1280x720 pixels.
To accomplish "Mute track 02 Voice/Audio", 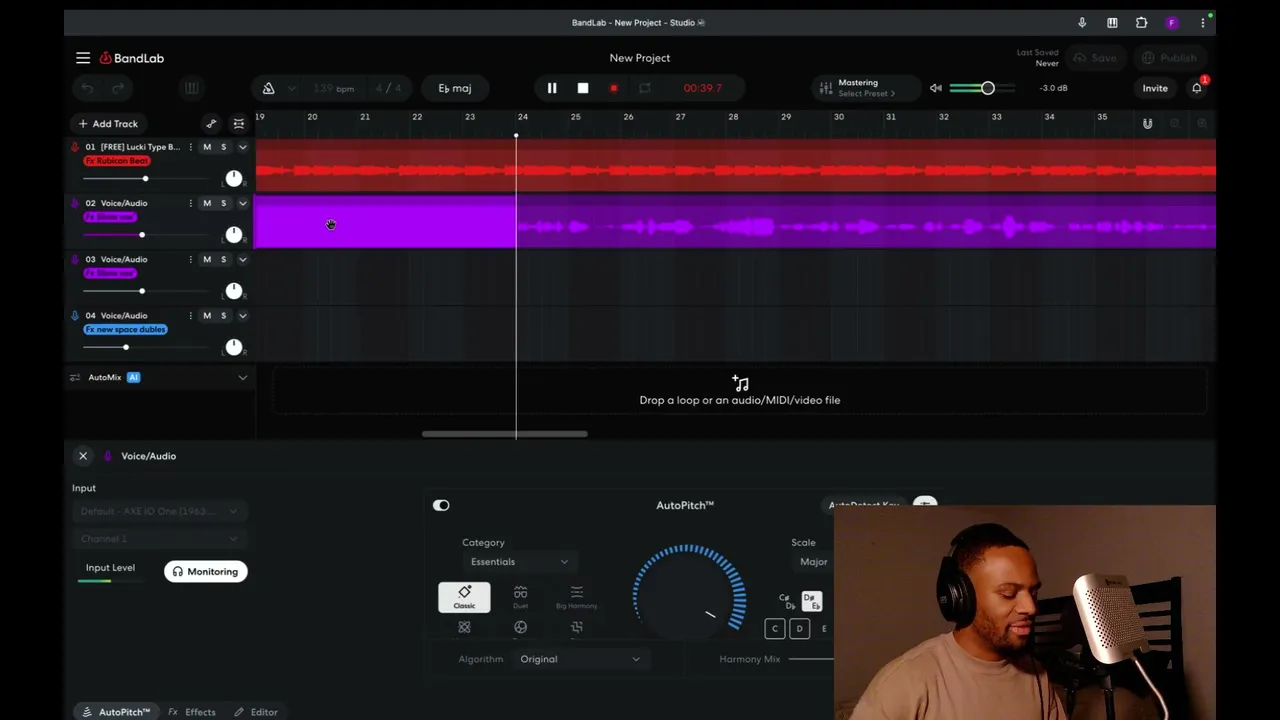I will [207, 203].
